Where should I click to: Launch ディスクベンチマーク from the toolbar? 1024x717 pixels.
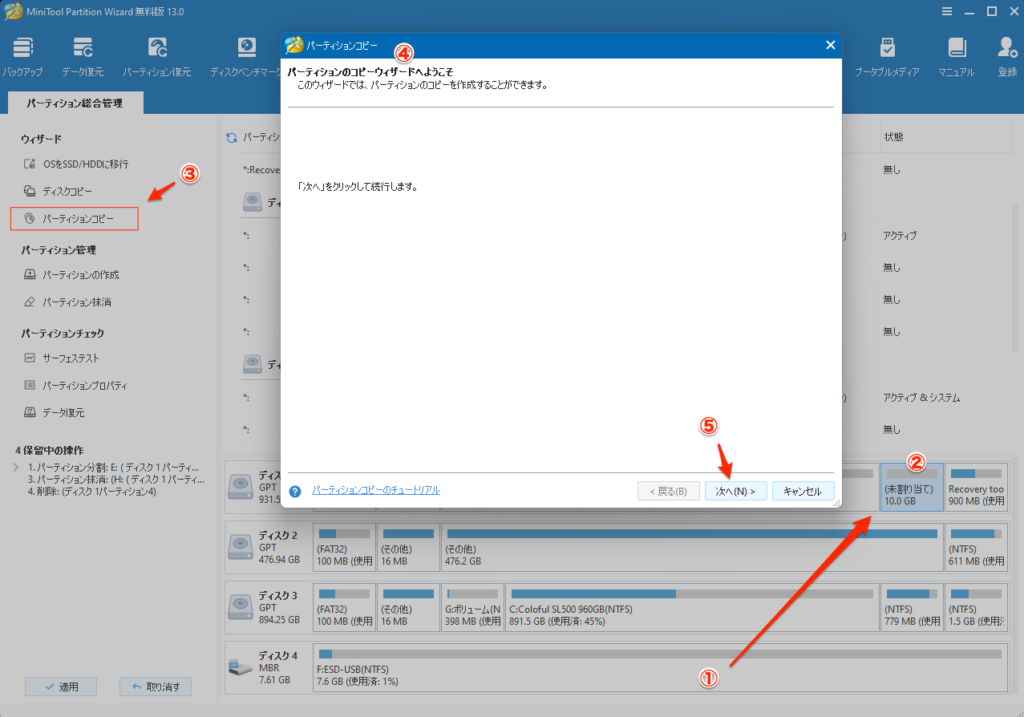click(246, 56)
